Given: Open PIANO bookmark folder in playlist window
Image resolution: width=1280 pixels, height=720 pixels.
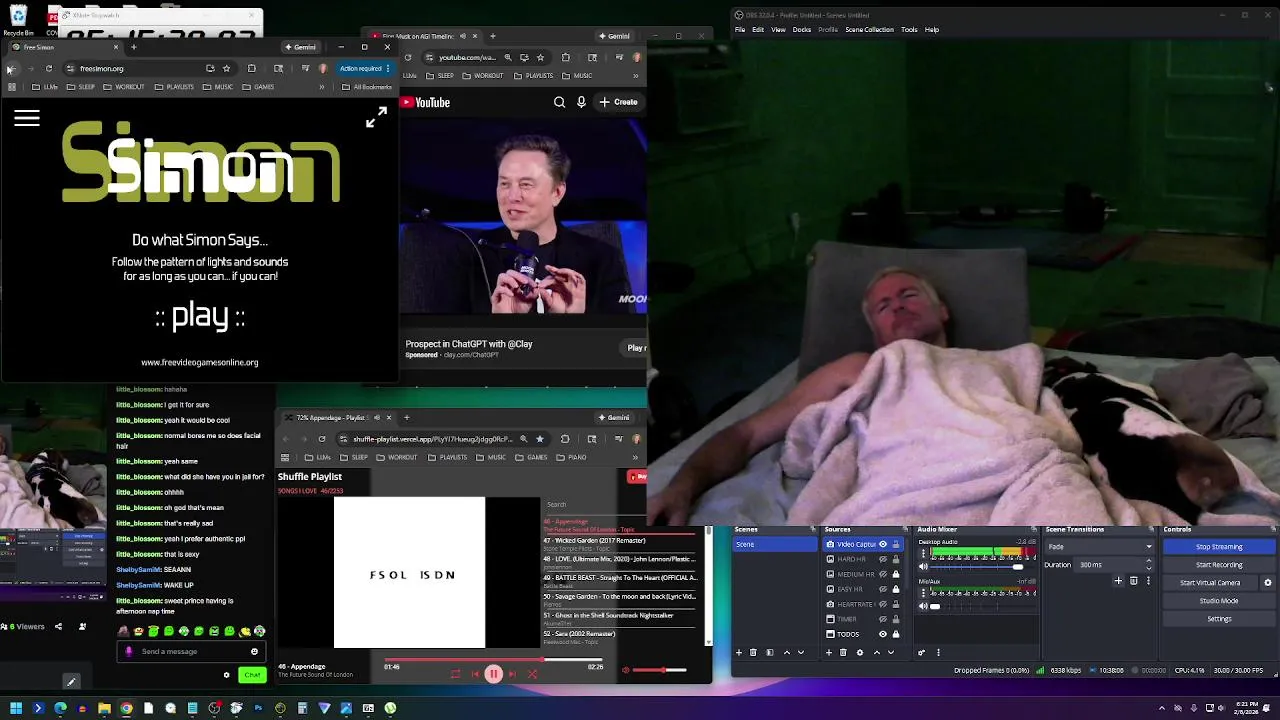Looking at the screenshot, I should pos(572,457).
